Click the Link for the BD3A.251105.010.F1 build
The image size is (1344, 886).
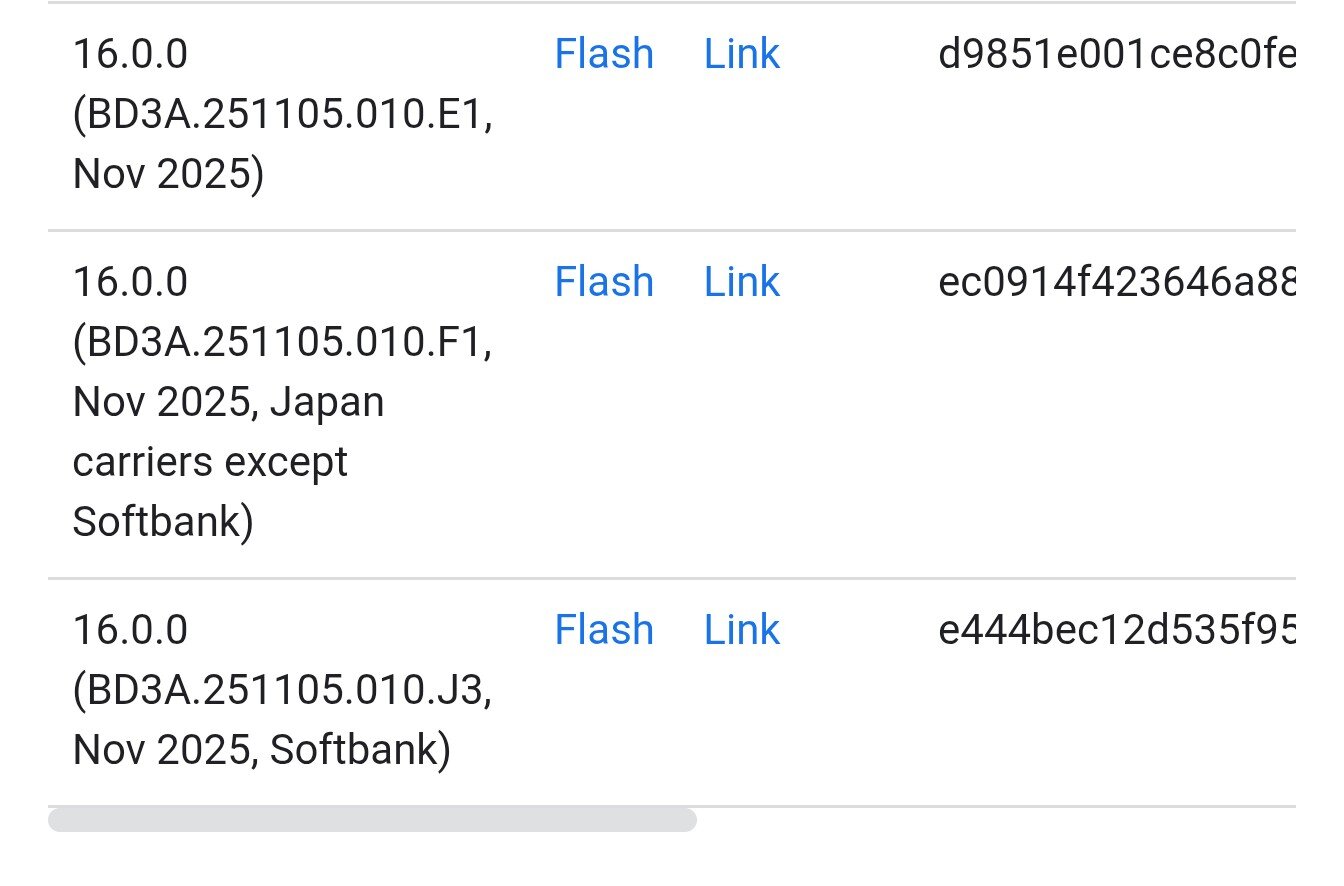click(x=741, y=282)
